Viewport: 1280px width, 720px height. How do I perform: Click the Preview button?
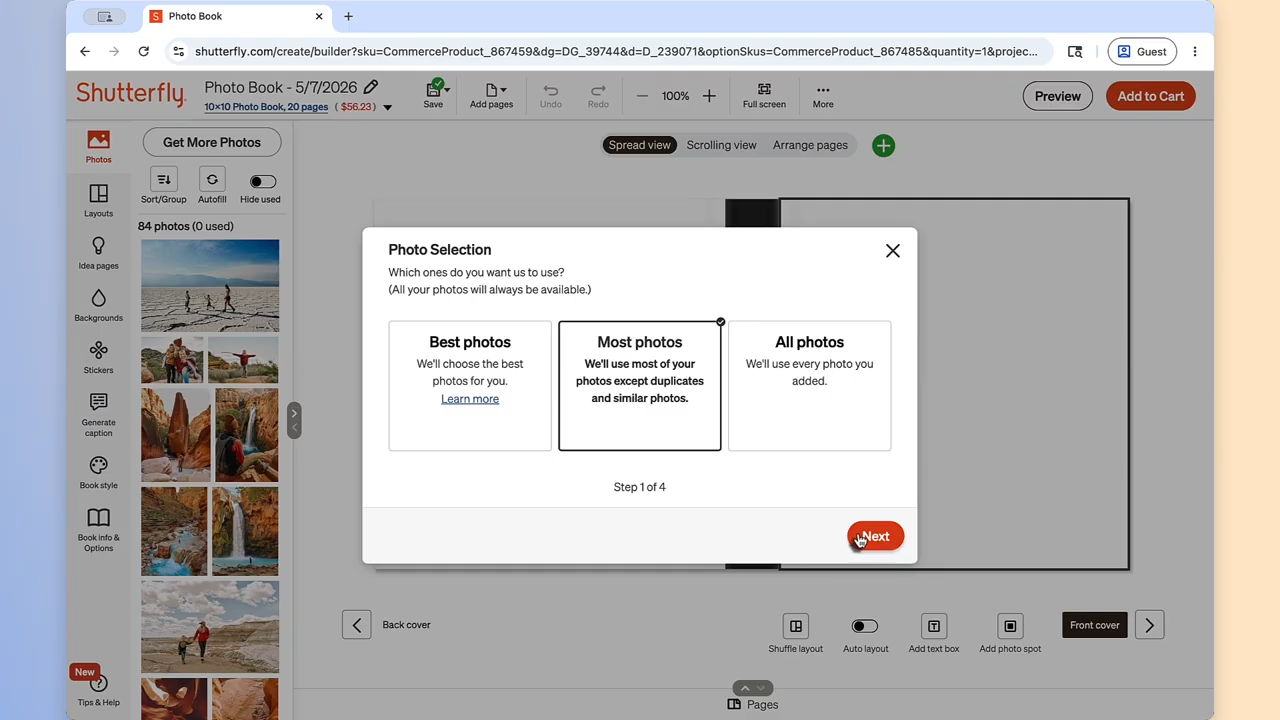pos(1058,96)
